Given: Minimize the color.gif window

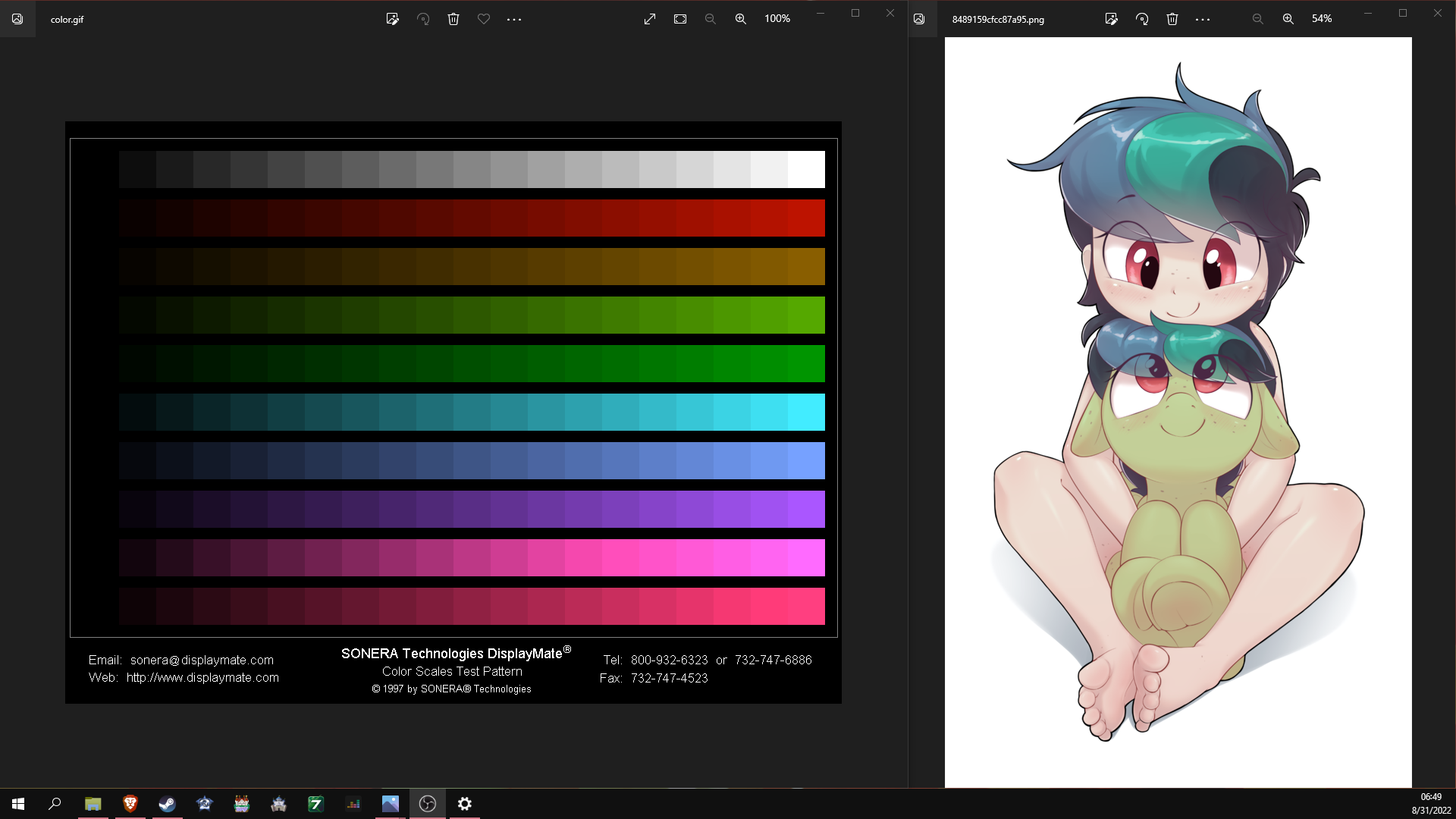Looking at the screenshot, I should click(820, 14).
